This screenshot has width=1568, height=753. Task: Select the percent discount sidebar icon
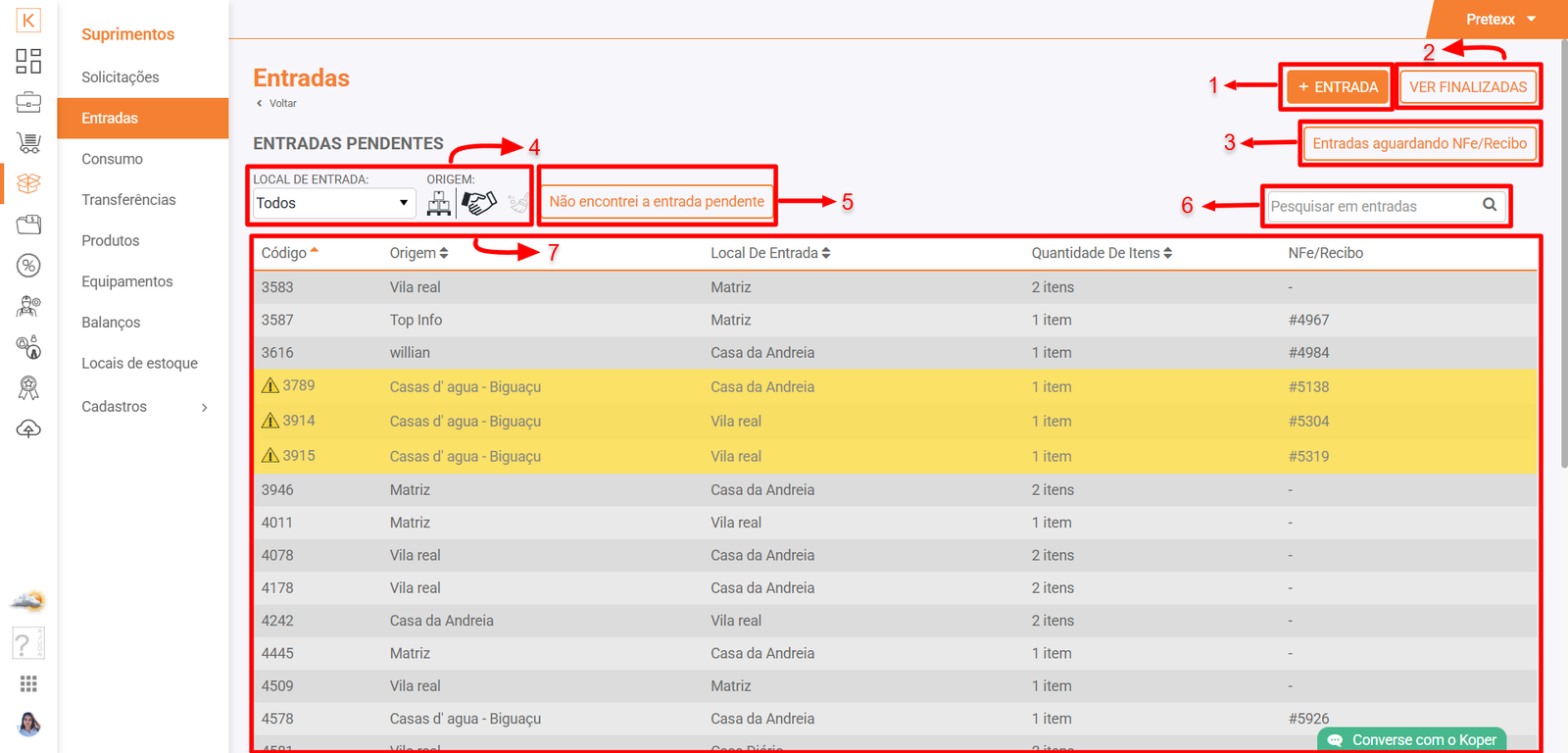pyautogui.click(x=28, y=266)
